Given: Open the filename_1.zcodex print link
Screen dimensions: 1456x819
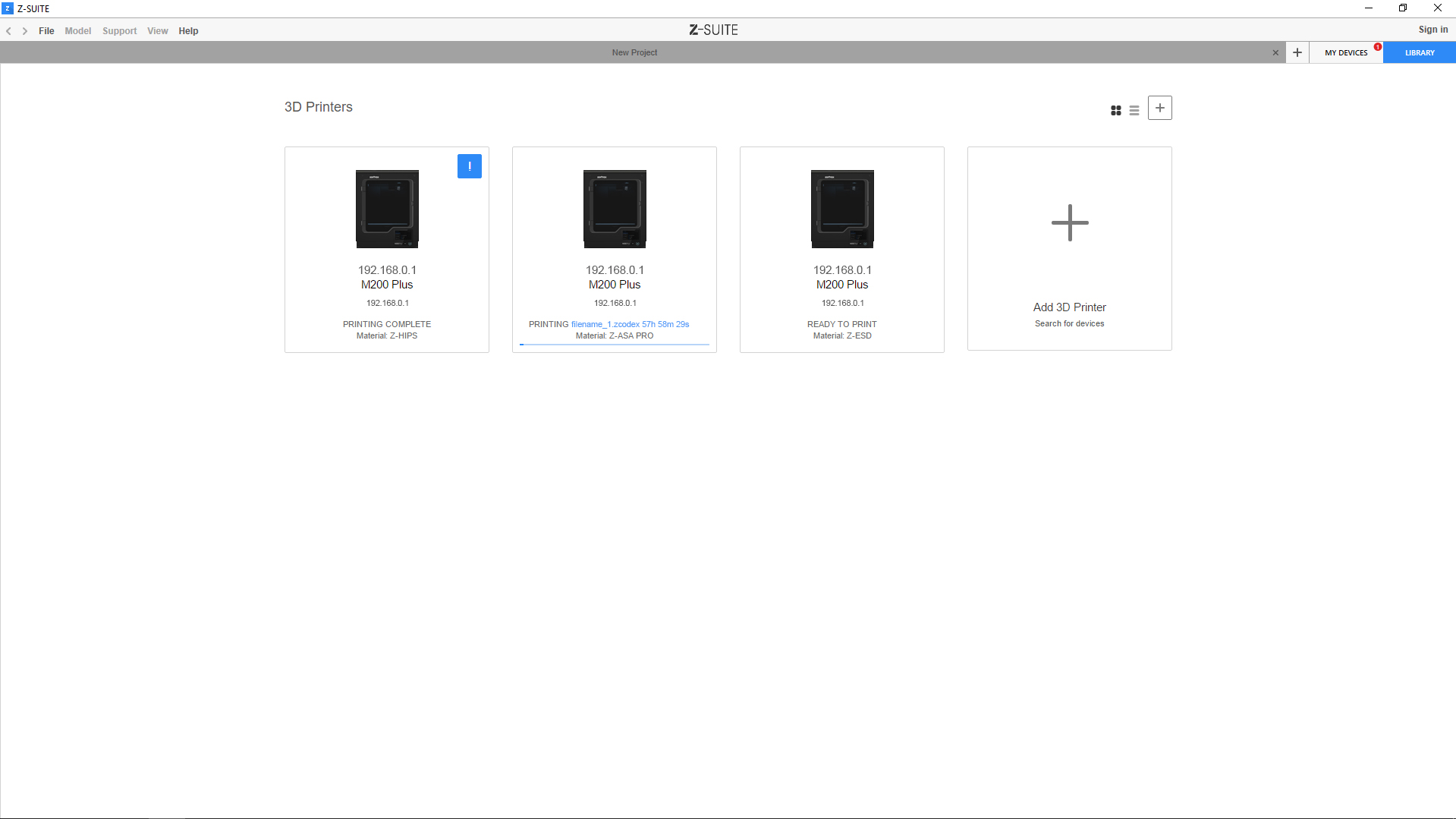Looking at the screenshot, I should (x=605, y=324).
